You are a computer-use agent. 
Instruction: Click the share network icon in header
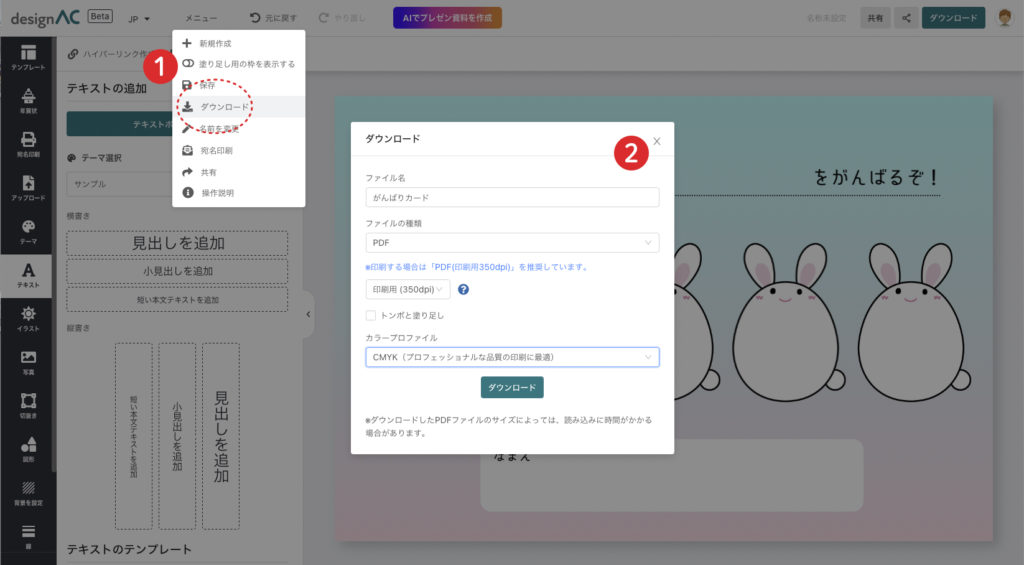coord(906,18)
